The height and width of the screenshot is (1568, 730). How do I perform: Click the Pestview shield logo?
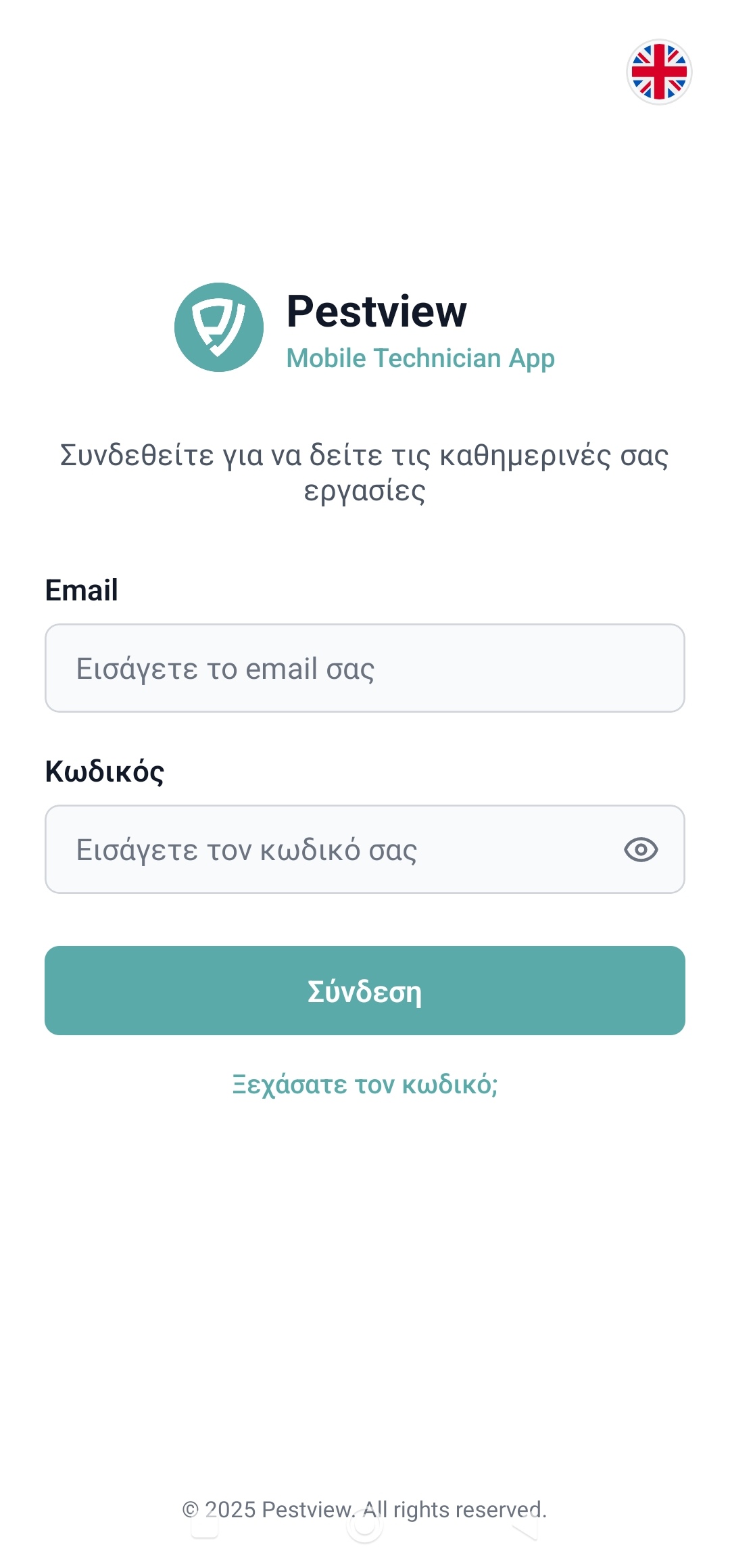click(219, 327)
